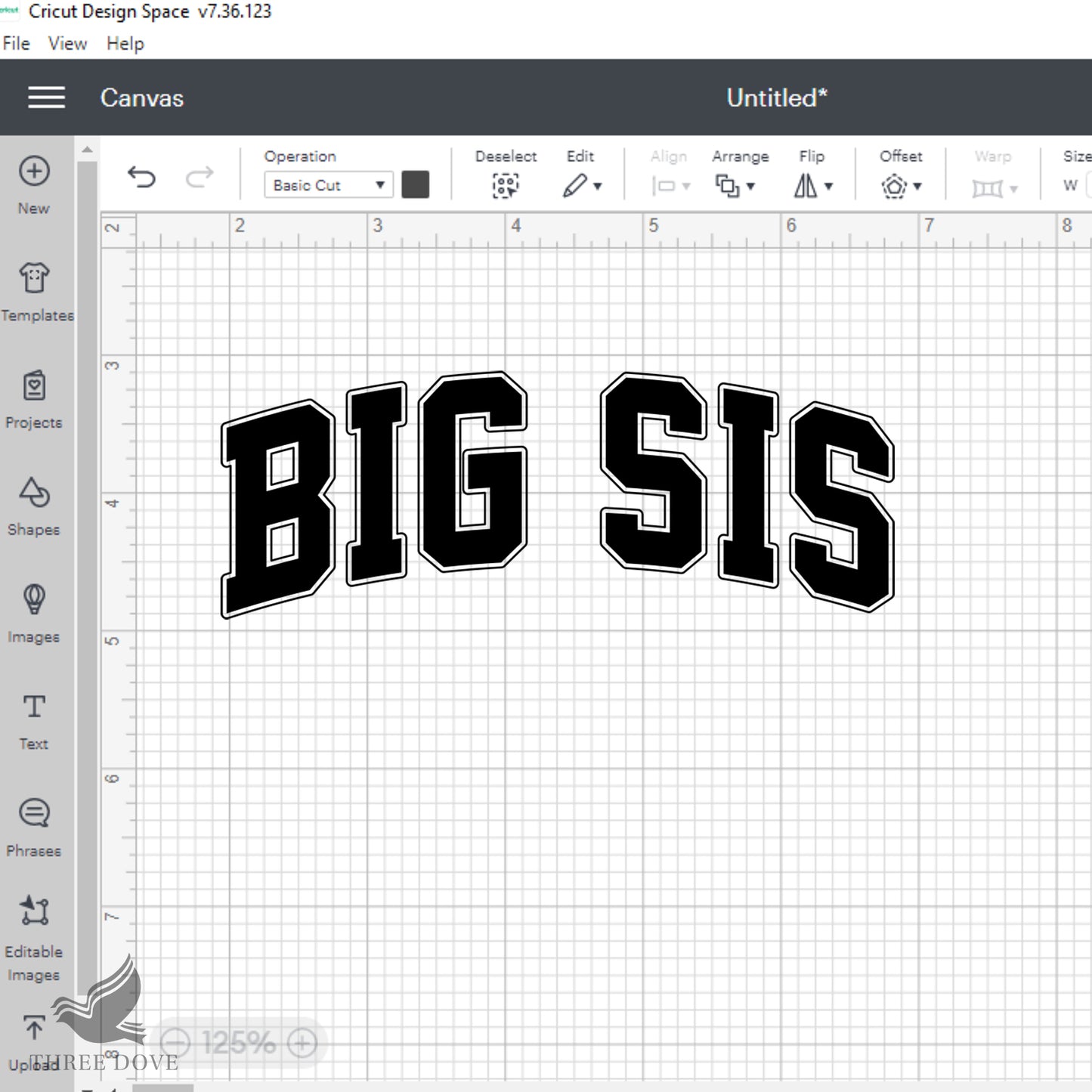Screen dimensions: 1092x1092
Task: Expand the Offset dropdown arrow
Action: 917,187
